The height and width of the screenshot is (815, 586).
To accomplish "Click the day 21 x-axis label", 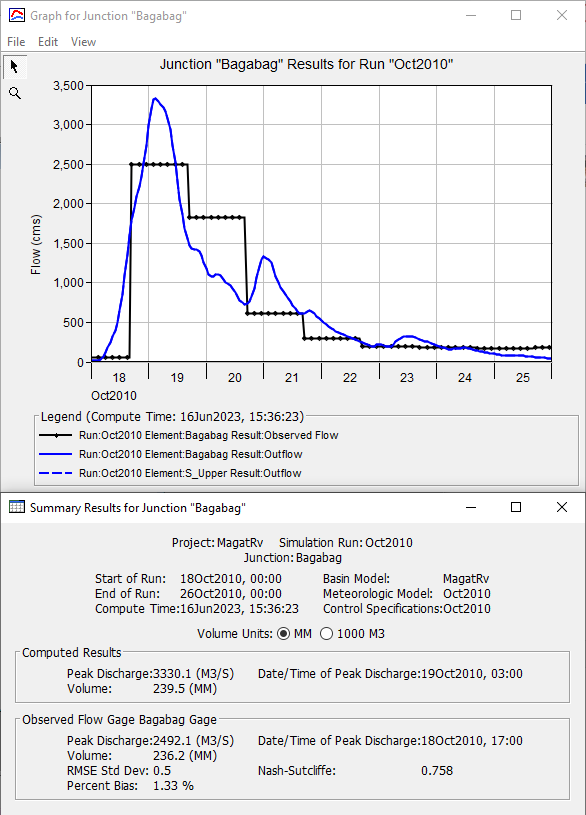I will click(292, 378).
